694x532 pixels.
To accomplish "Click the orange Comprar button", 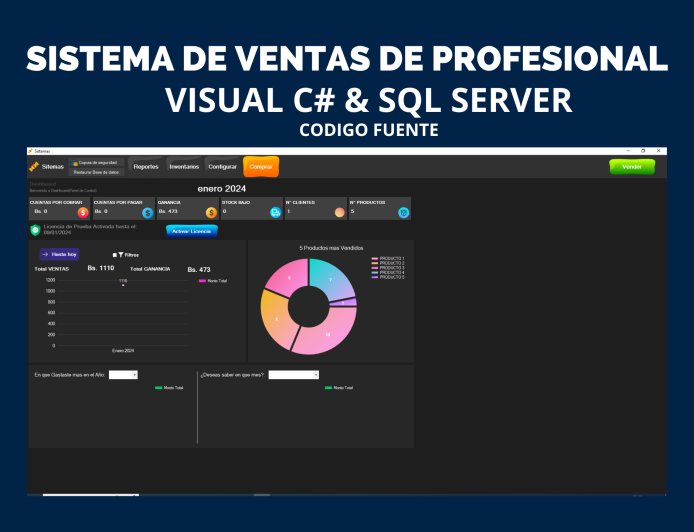I will [x=261, y=167].
